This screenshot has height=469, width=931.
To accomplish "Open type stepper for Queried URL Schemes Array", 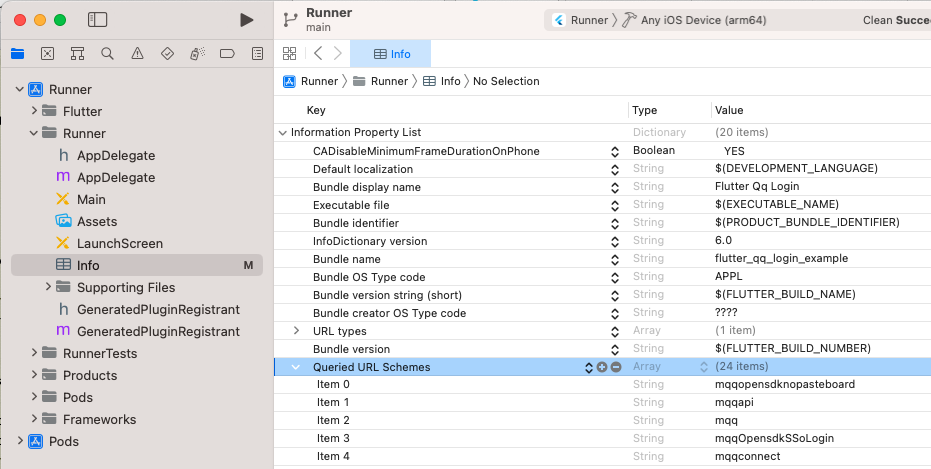I will [704, 367].
